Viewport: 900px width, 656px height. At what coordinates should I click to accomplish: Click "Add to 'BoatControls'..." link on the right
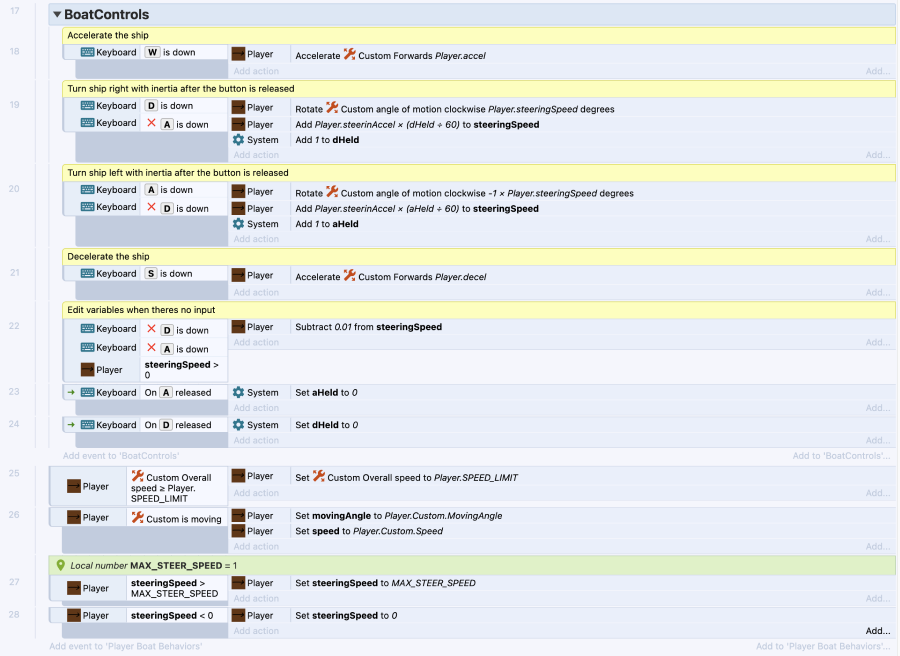[x=840, y=456]
